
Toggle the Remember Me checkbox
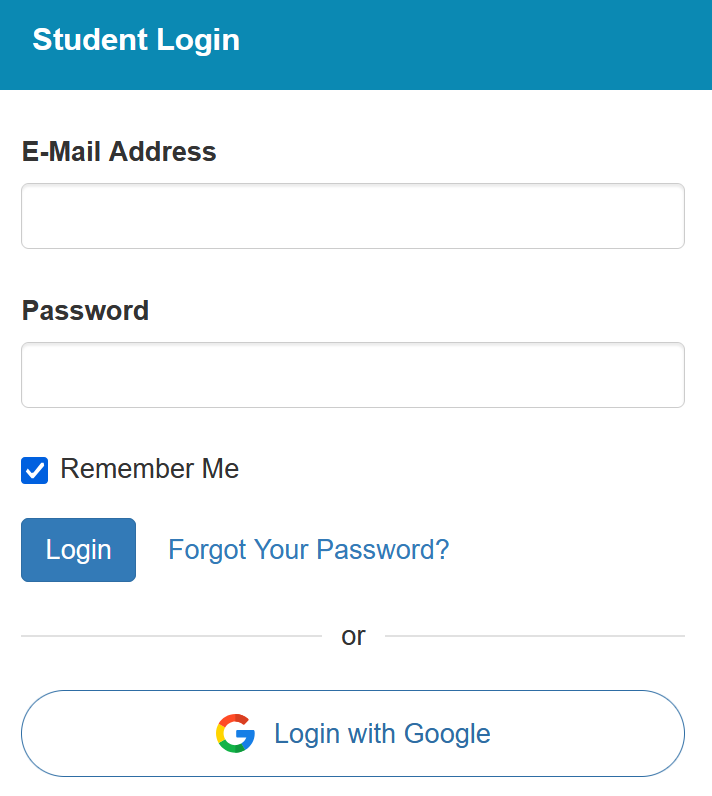[35, 470]
